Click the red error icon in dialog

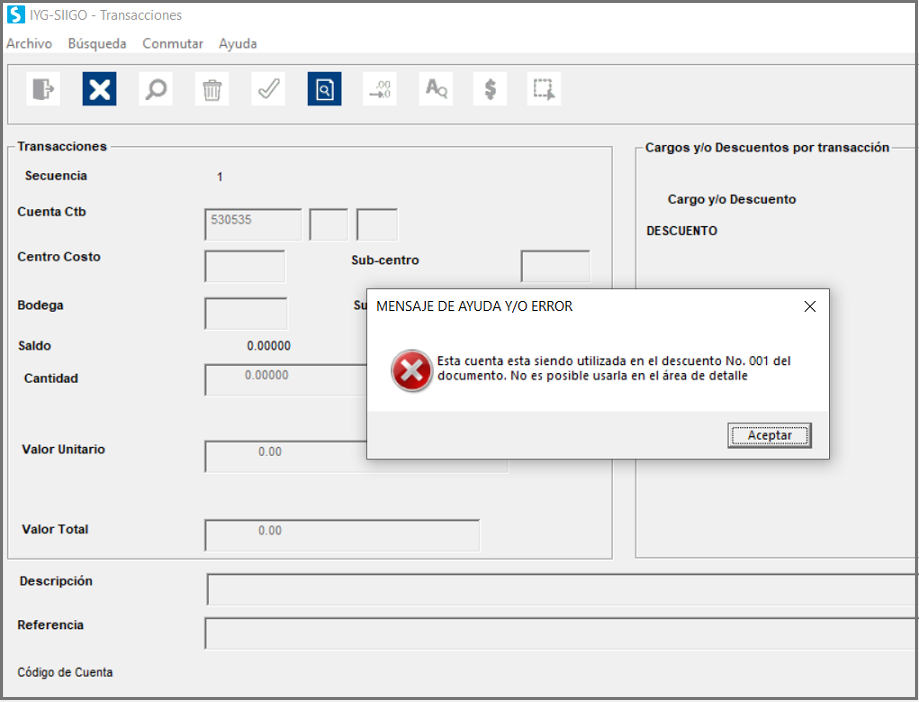tap(411, 370)
